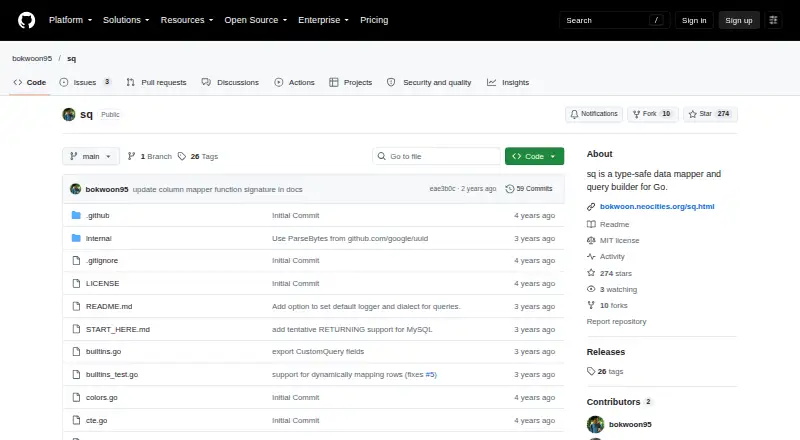
Task: Open 'add tentative RETURNING support for MySQL' commit
Action: point(352,329)
